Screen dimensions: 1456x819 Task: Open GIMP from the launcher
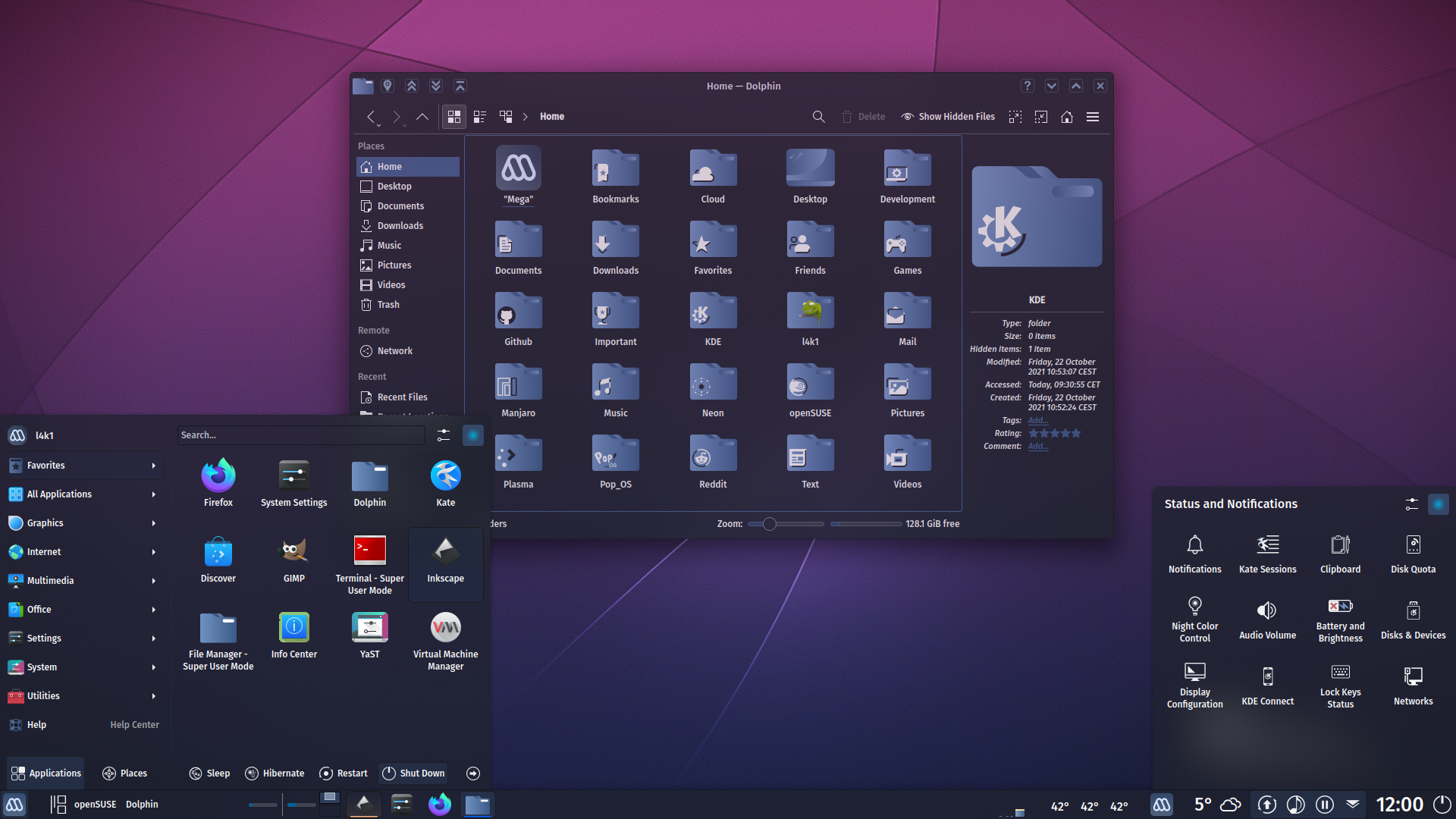tap(294, 559)
